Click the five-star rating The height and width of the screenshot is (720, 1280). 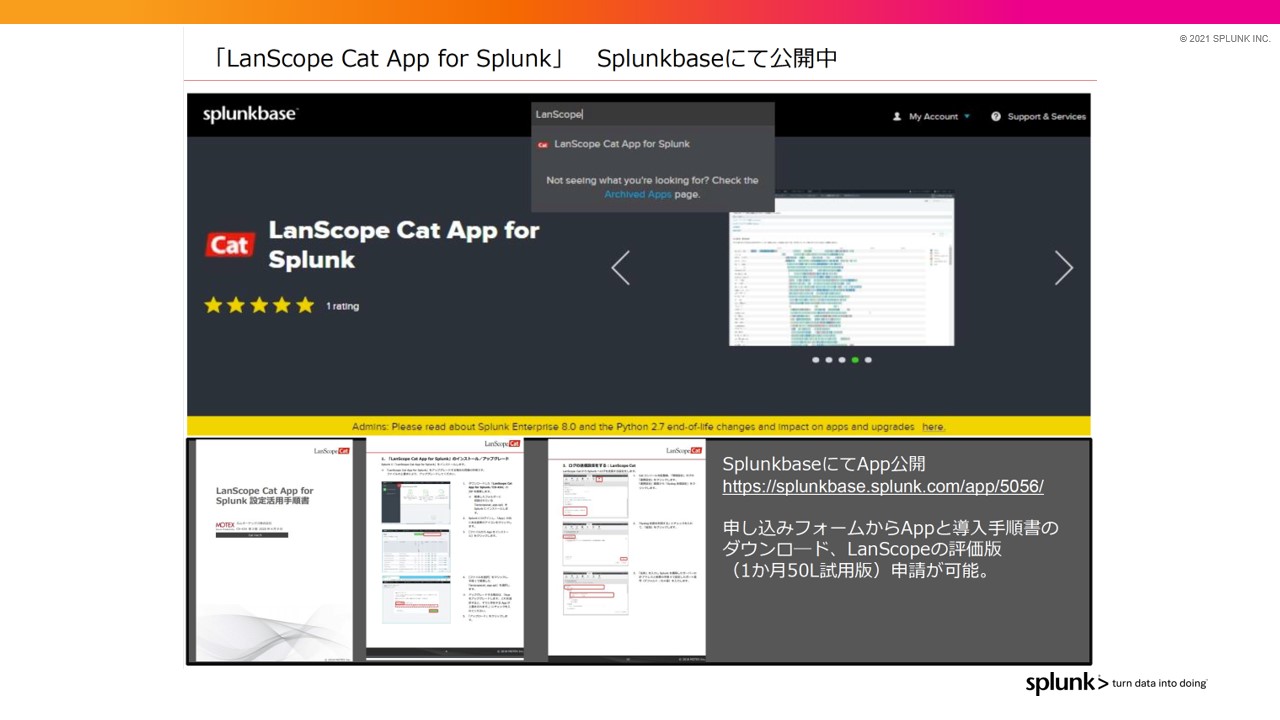click(x=259, y=305)
